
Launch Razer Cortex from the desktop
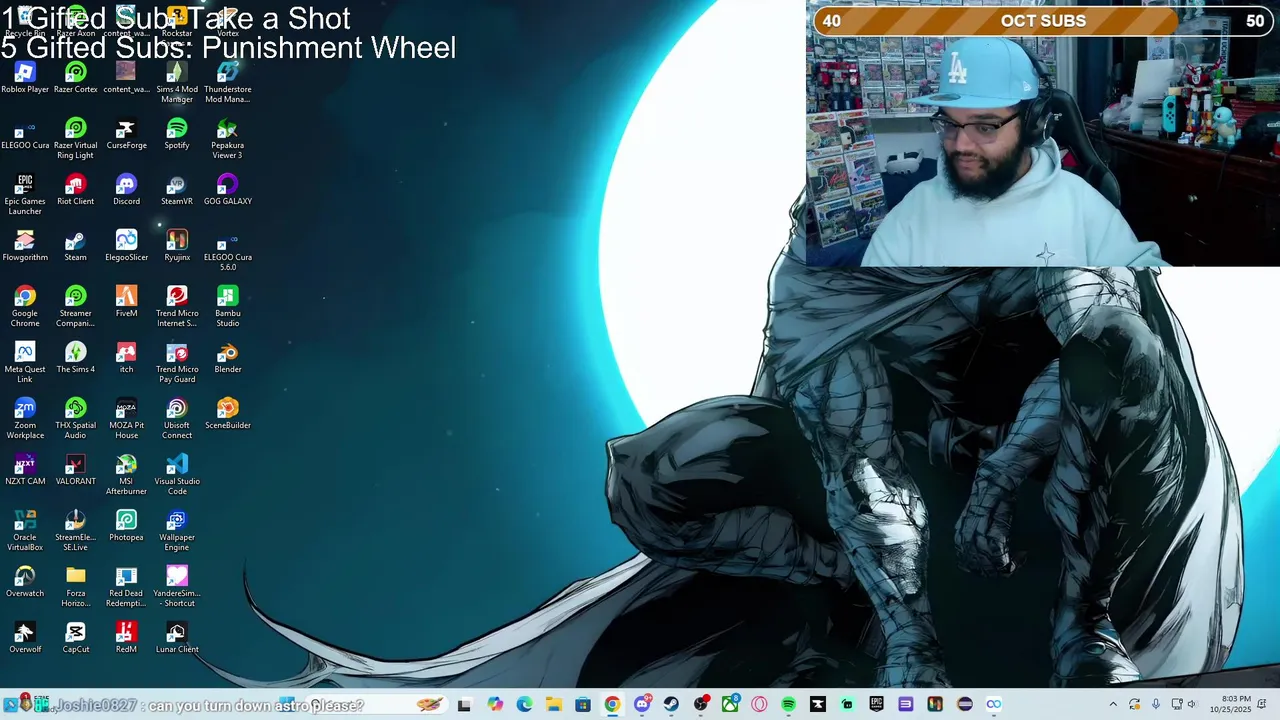point(76,78)
